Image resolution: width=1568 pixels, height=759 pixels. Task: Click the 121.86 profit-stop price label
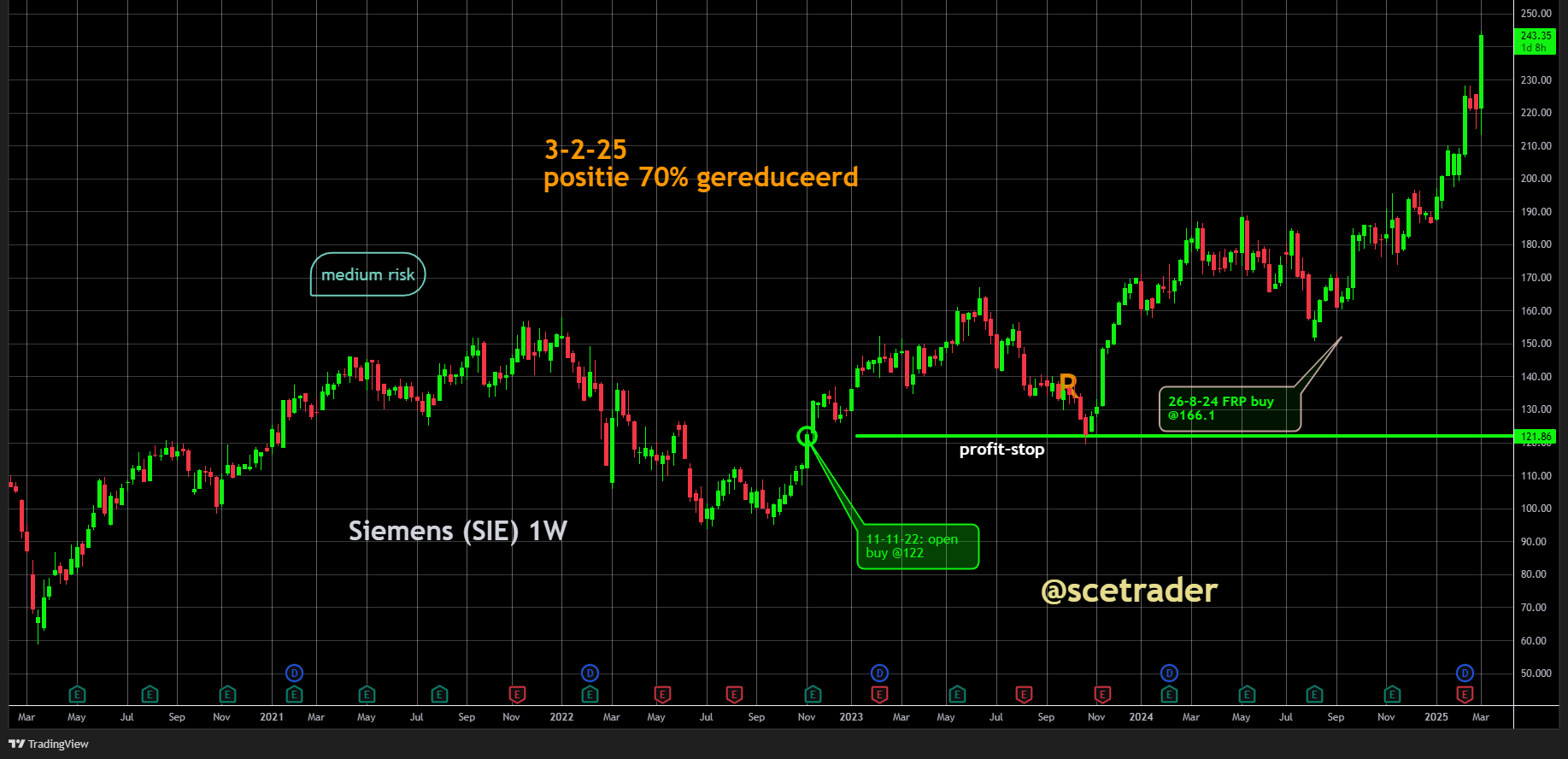click(x=1536, y=437)
